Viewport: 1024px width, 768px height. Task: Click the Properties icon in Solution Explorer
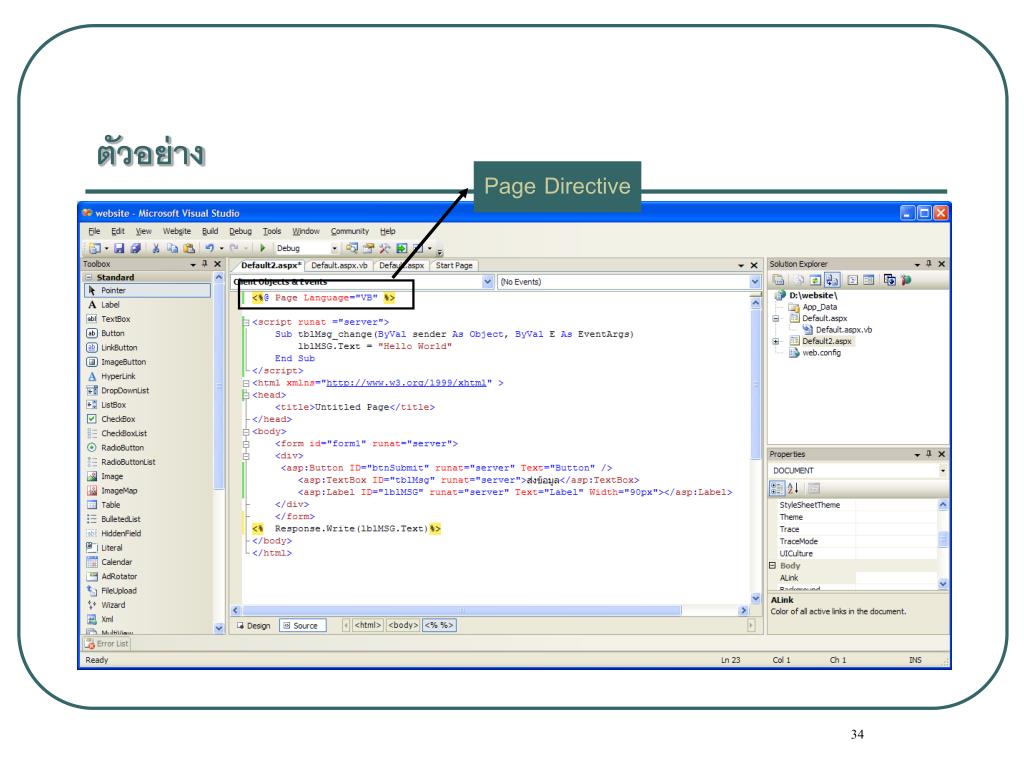pyautogui.click(x=778, y=280)
